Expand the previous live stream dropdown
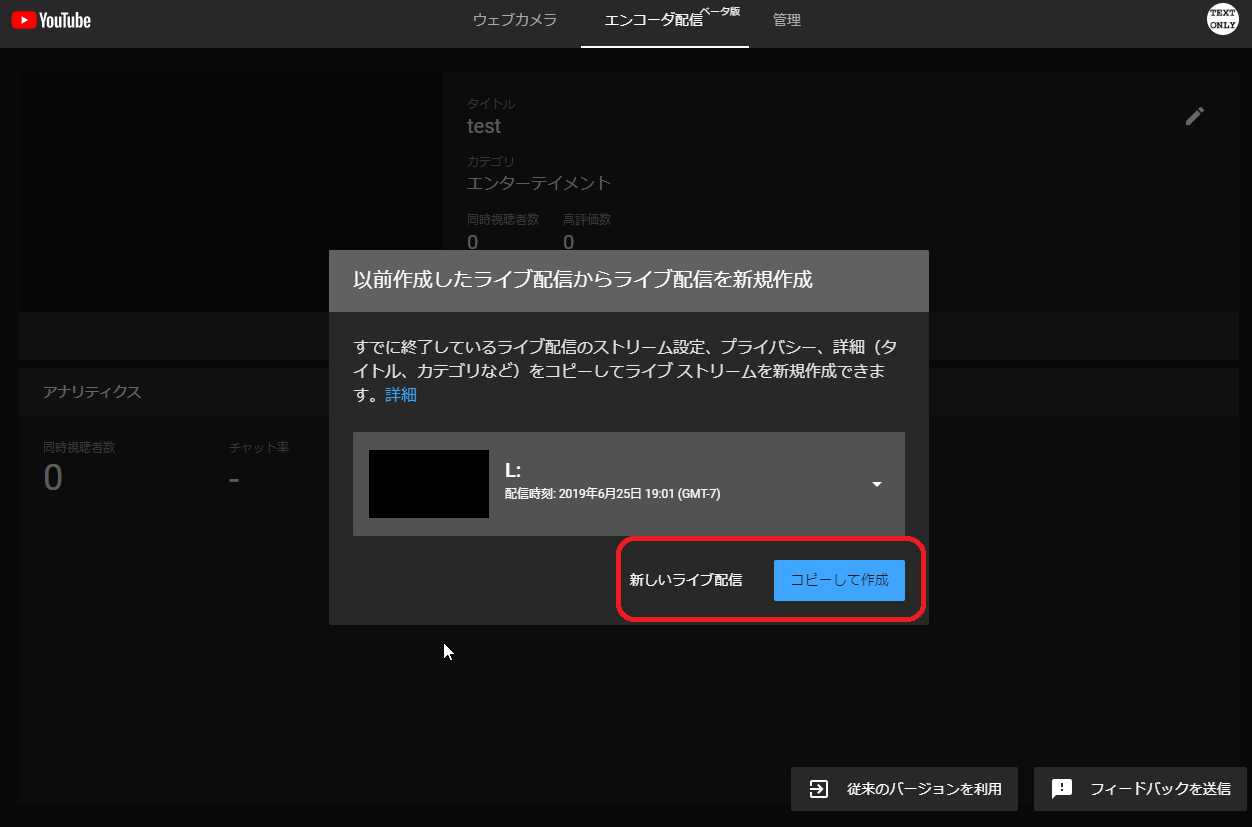1252x827 pixels. pos(877,484)
